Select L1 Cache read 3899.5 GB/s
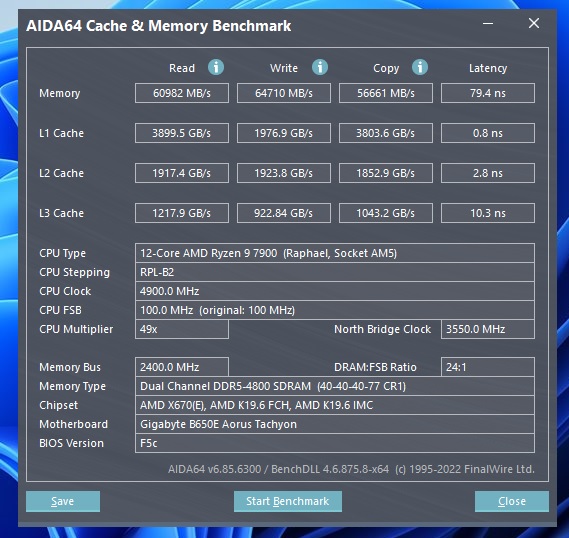Image resolution: width=569 pixels, height=538 pixels. [182, 133]
